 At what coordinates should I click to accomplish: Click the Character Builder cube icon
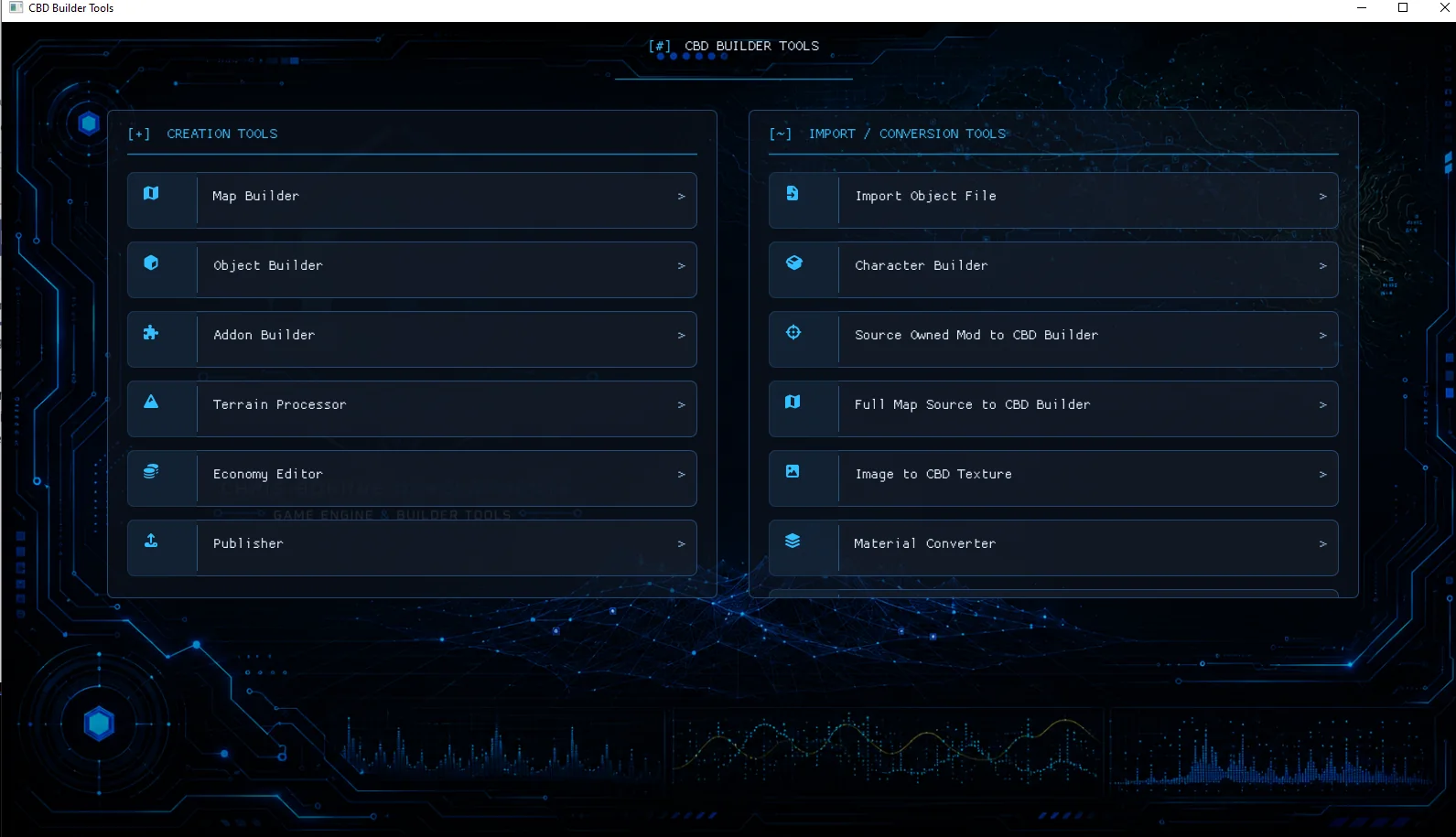pos(793,263)
